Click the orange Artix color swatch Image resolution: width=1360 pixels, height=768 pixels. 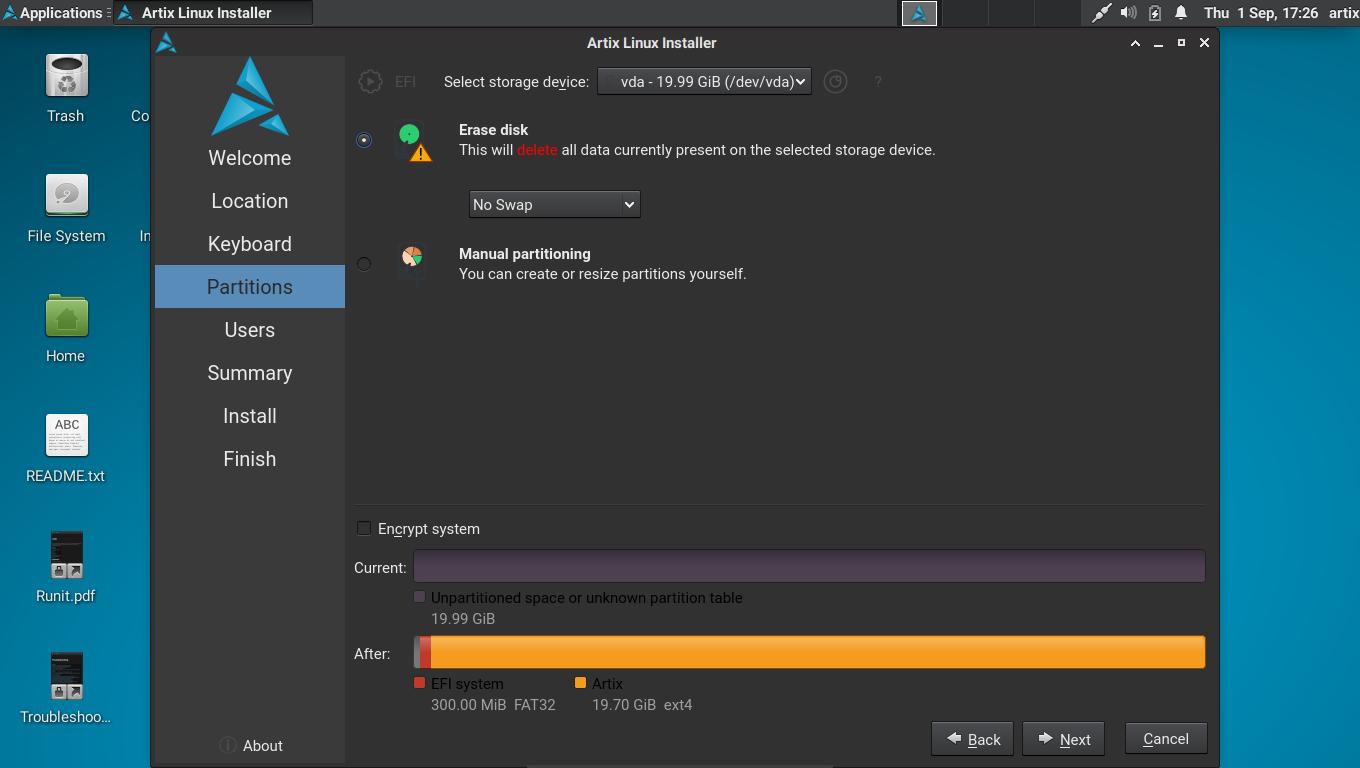pos(580,683)
